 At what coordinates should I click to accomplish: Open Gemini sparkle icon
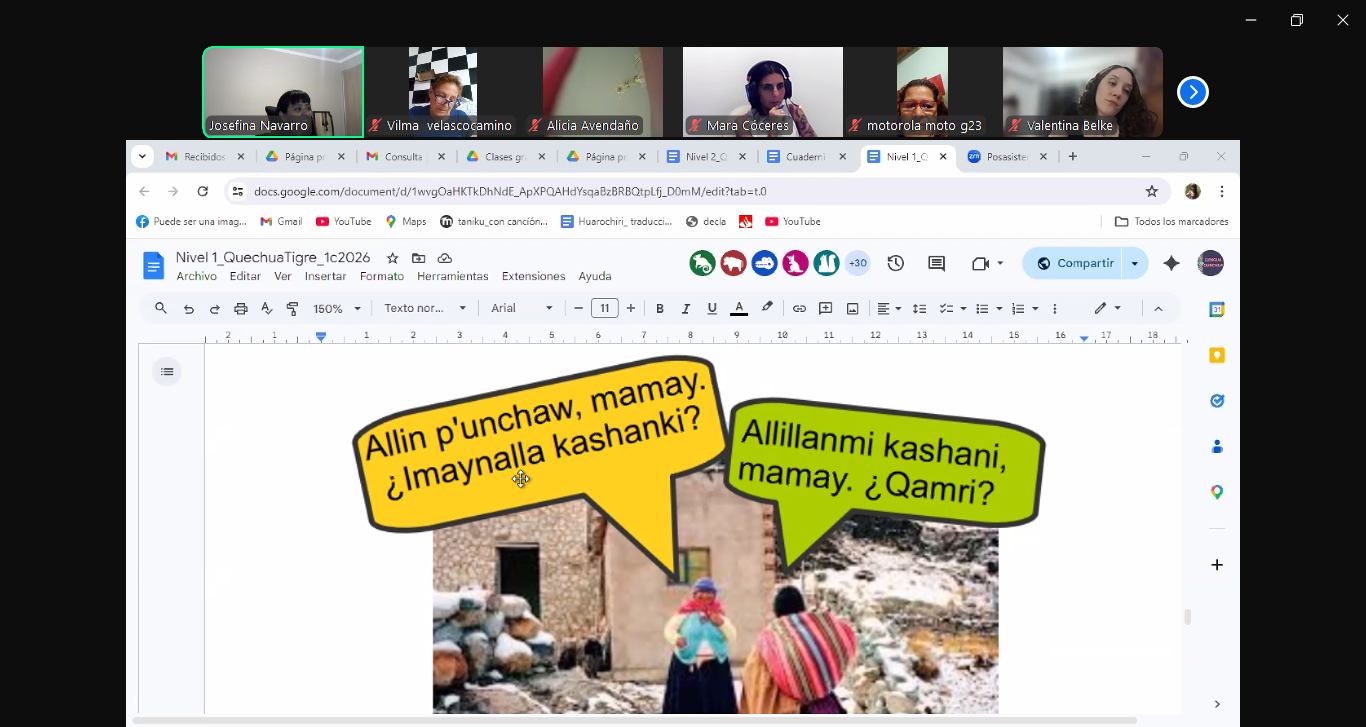coord(1171,263)
